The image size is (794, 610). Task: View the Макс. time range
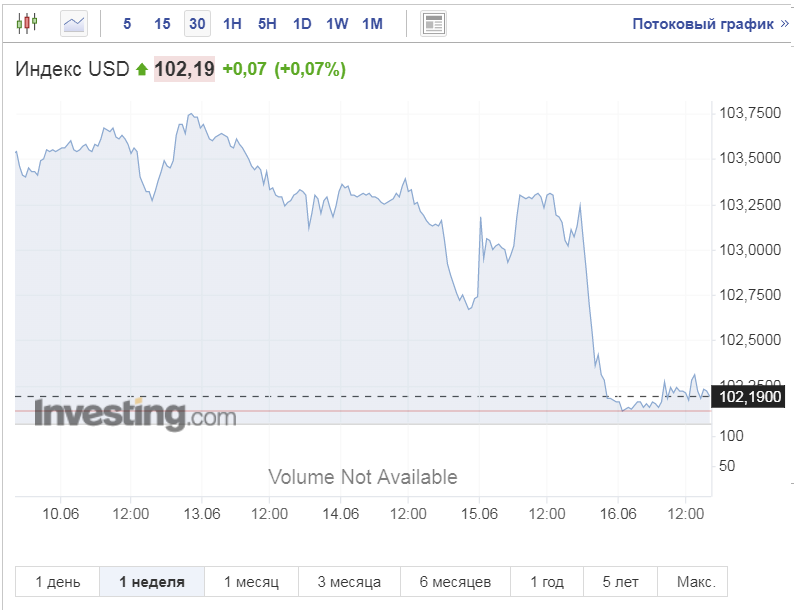[x=695, y=582]
